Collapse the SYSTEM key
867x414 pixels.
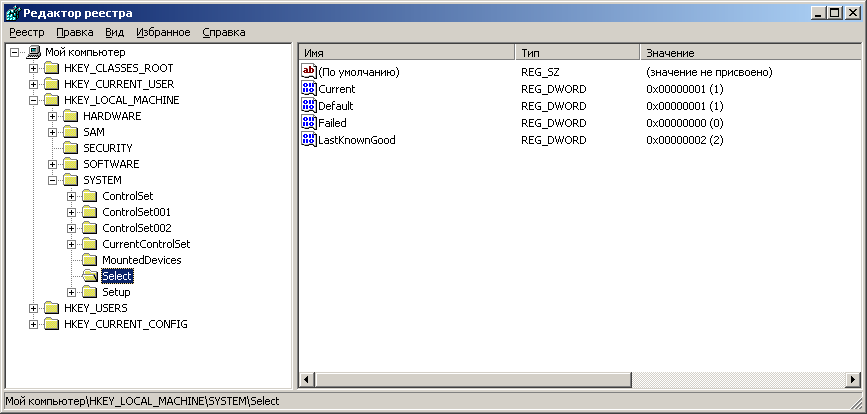tap(53, 180)
